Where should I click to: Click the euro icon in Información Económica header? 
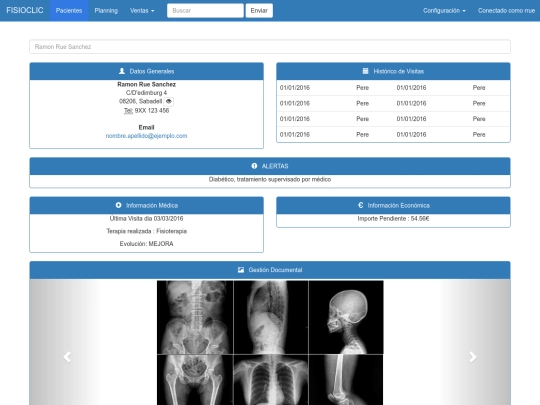coord(360,205)
